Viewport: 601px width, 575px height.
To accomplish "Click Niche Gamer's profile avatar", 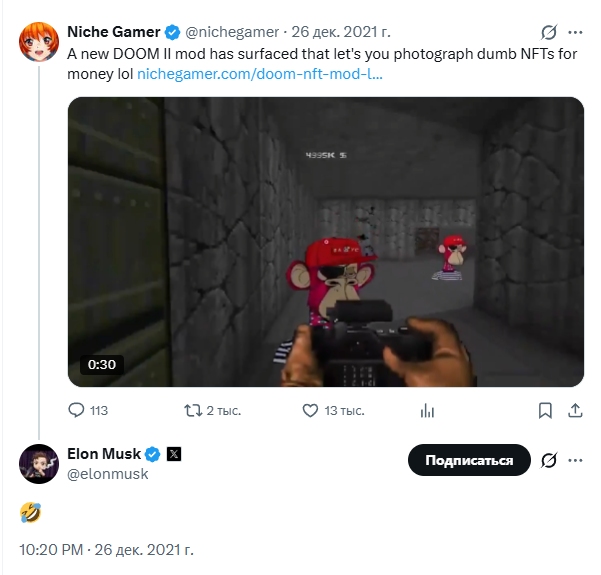I will [x=39, y=41].
